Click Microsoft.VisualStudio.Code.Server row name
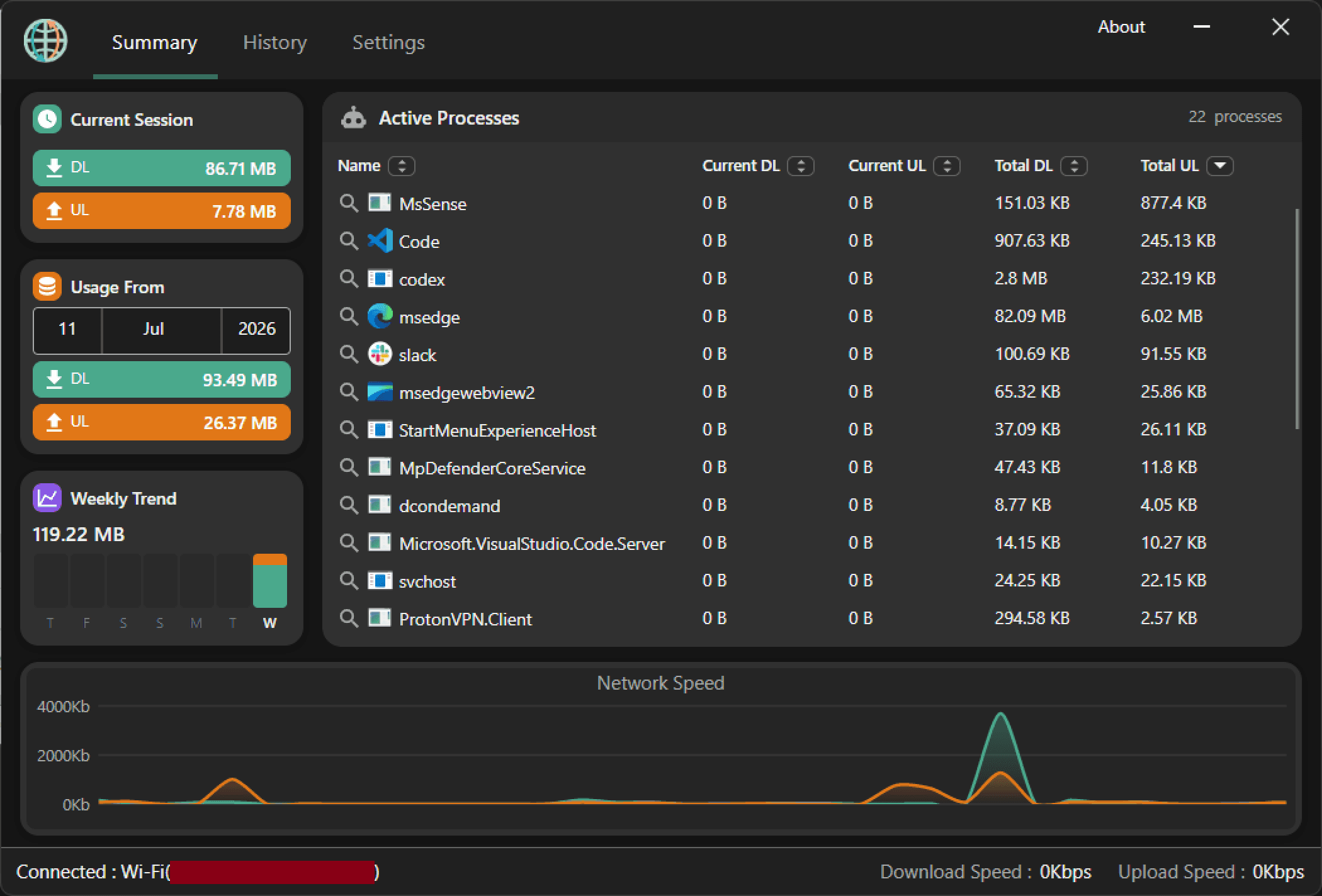Screen dimensions: 1322x896 [x=532, y=544]
